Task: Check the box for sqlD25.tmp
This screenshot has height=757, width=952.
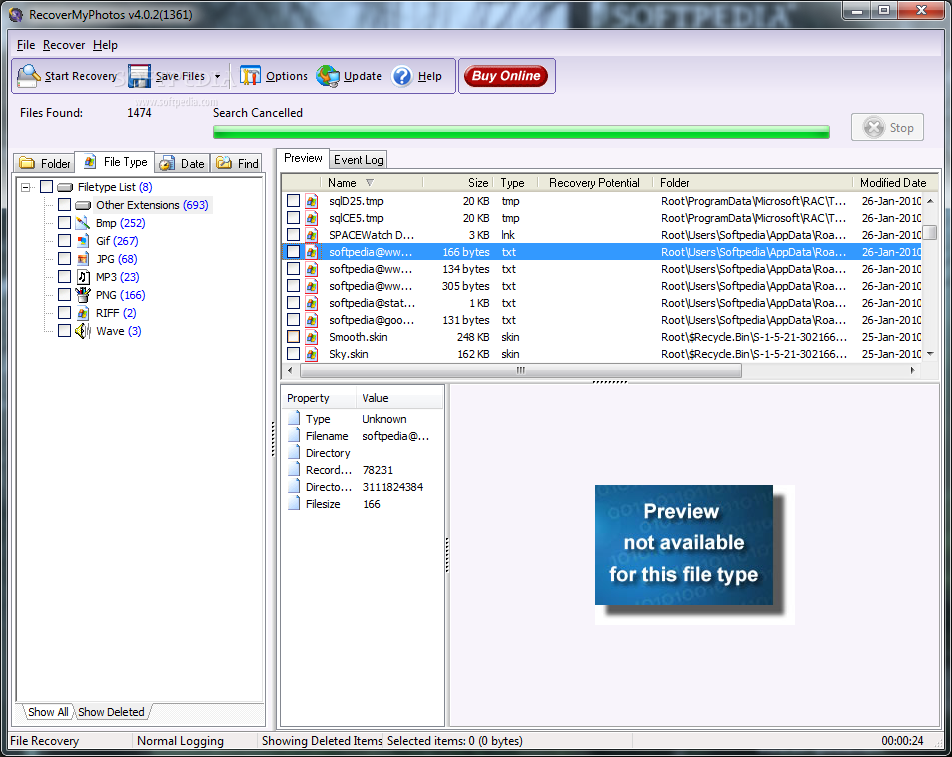Action: pyautogui.click(x=293, y=200)
